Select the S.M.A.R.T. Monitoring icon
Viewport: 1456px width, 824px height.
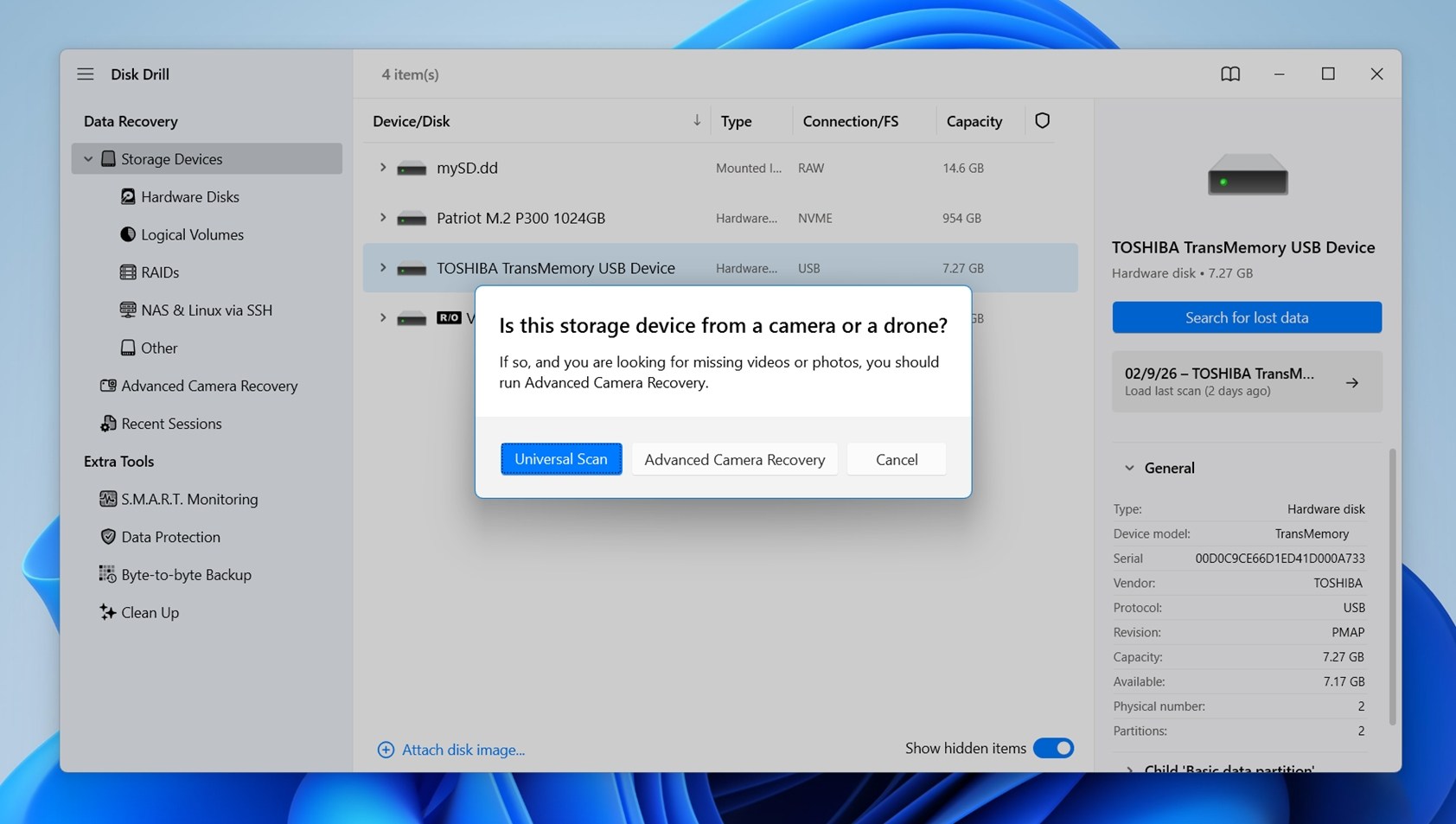tap(108, 499)
